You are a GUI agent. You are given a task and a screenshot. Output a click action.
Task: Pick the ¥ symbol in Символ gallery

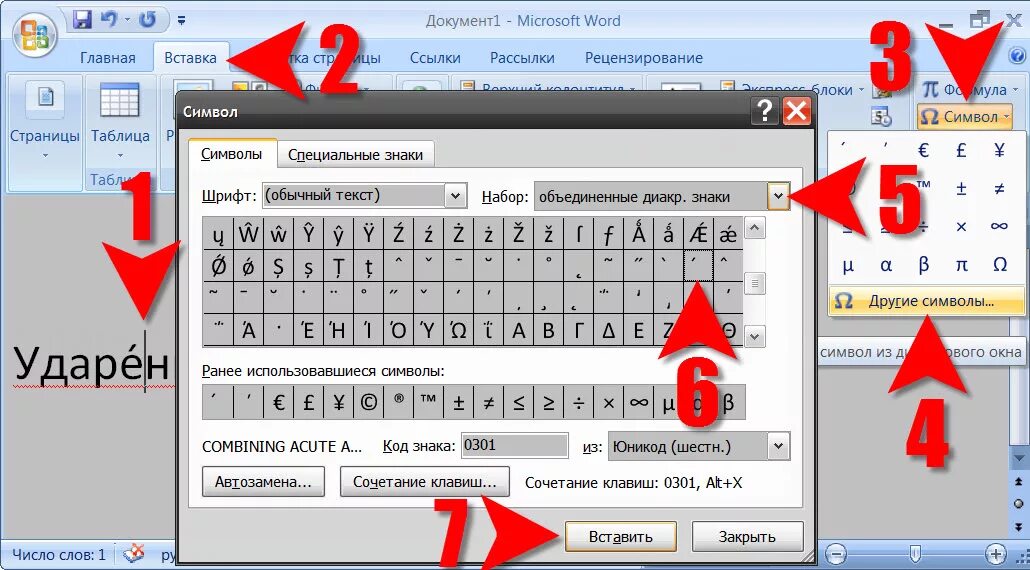(x=999, y=150)
